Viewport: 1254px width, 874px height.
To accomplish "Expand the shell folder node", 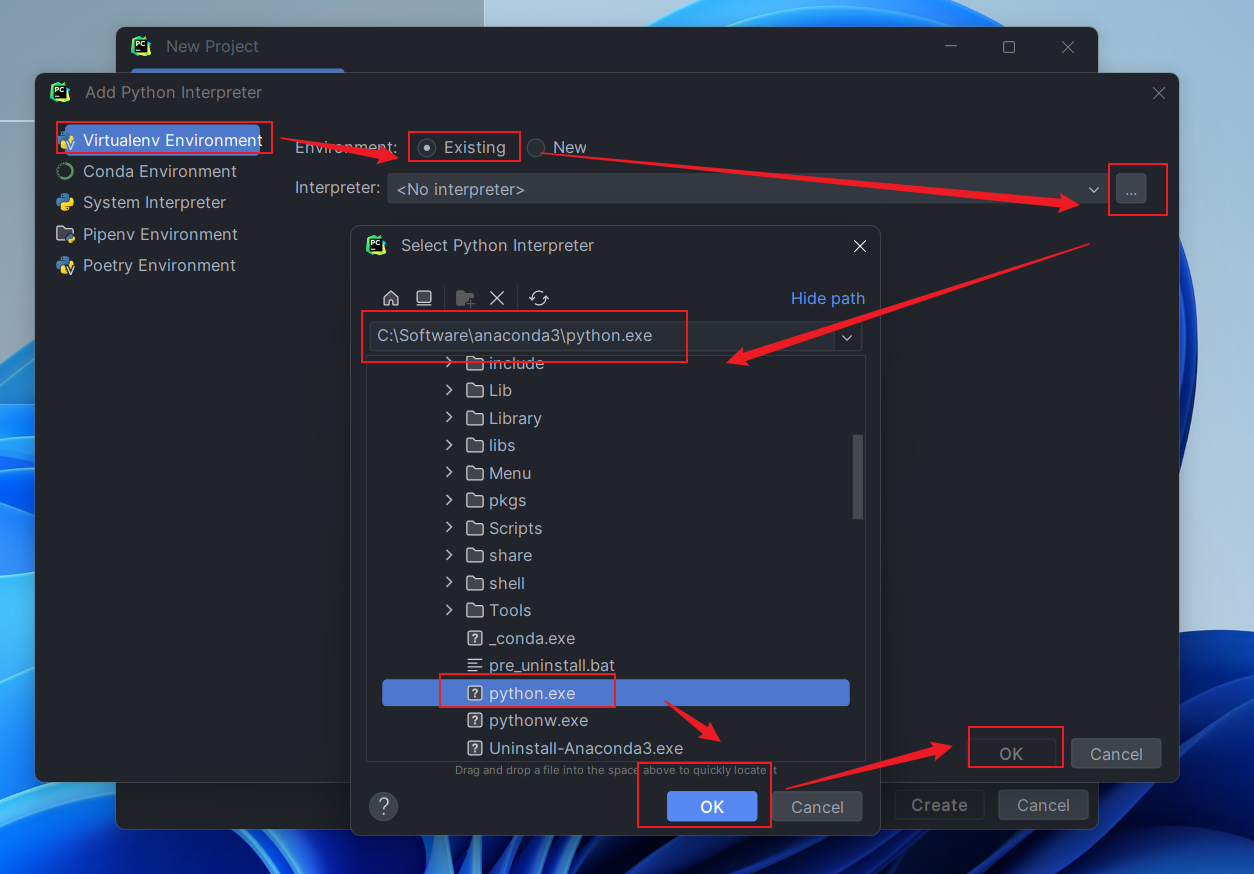I will point(449,583).
